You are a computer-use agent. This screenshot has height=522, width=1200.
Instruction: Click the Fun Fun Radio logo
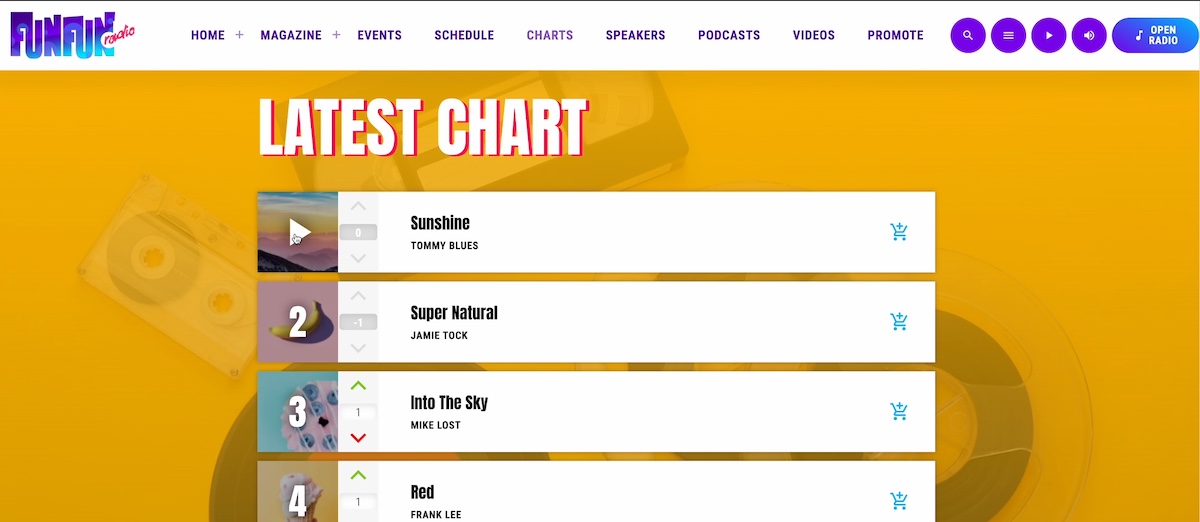coord(72,34)
